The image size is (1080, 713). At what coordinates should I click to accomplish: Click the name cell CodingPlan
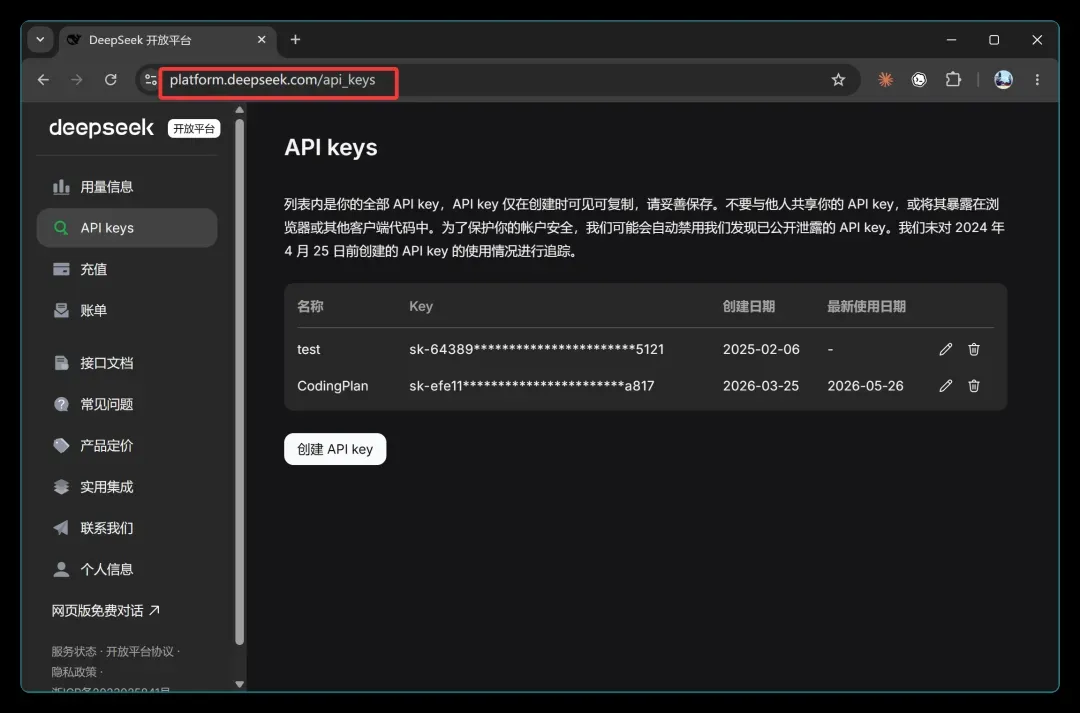pos(333,386)
